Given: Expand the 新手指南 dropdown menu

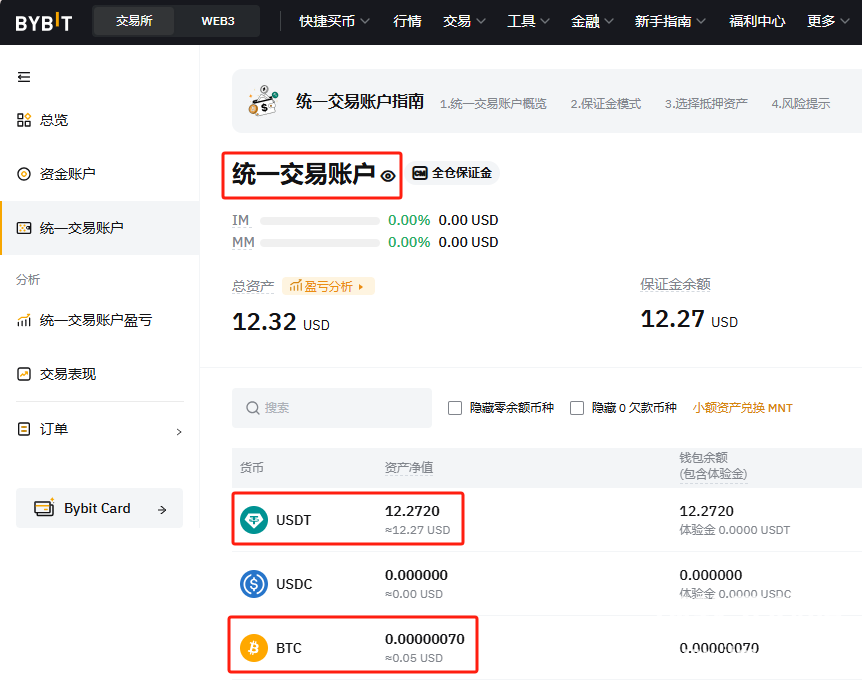Looking at the screenshot, I should click(670, 21).
